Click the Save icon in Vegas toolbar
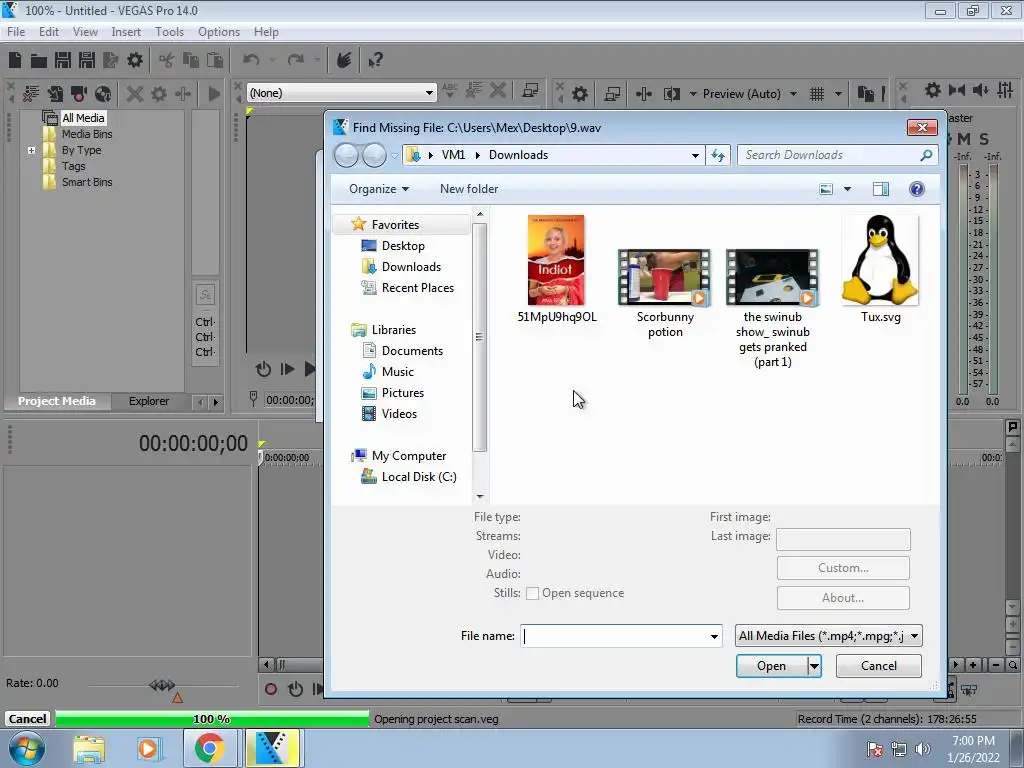The width and height of the screenshot is (1024, 768). tap(63, 60)
